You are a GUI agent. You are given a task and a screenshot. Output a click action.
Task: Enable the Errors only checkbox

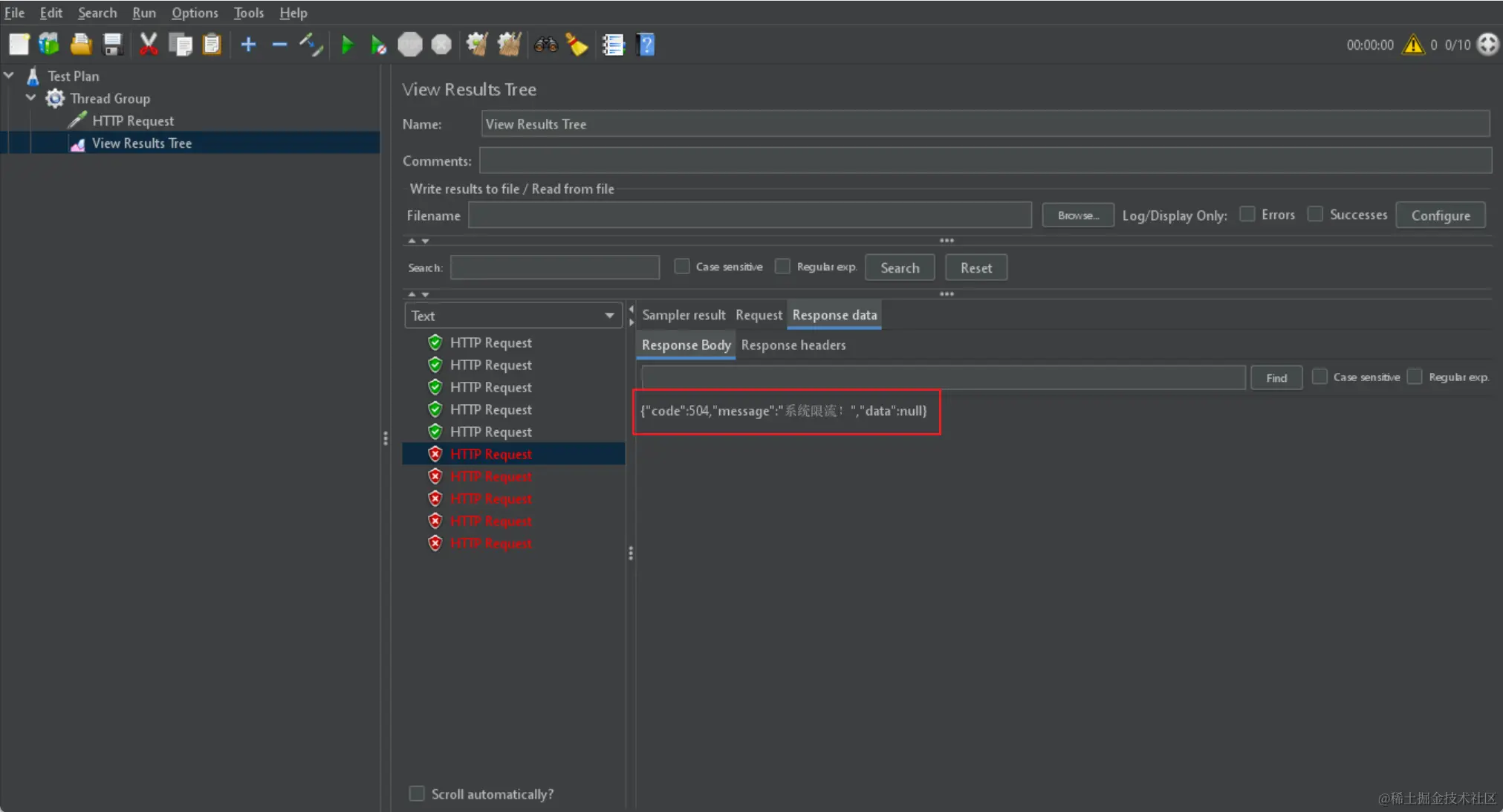[1247, 215]
